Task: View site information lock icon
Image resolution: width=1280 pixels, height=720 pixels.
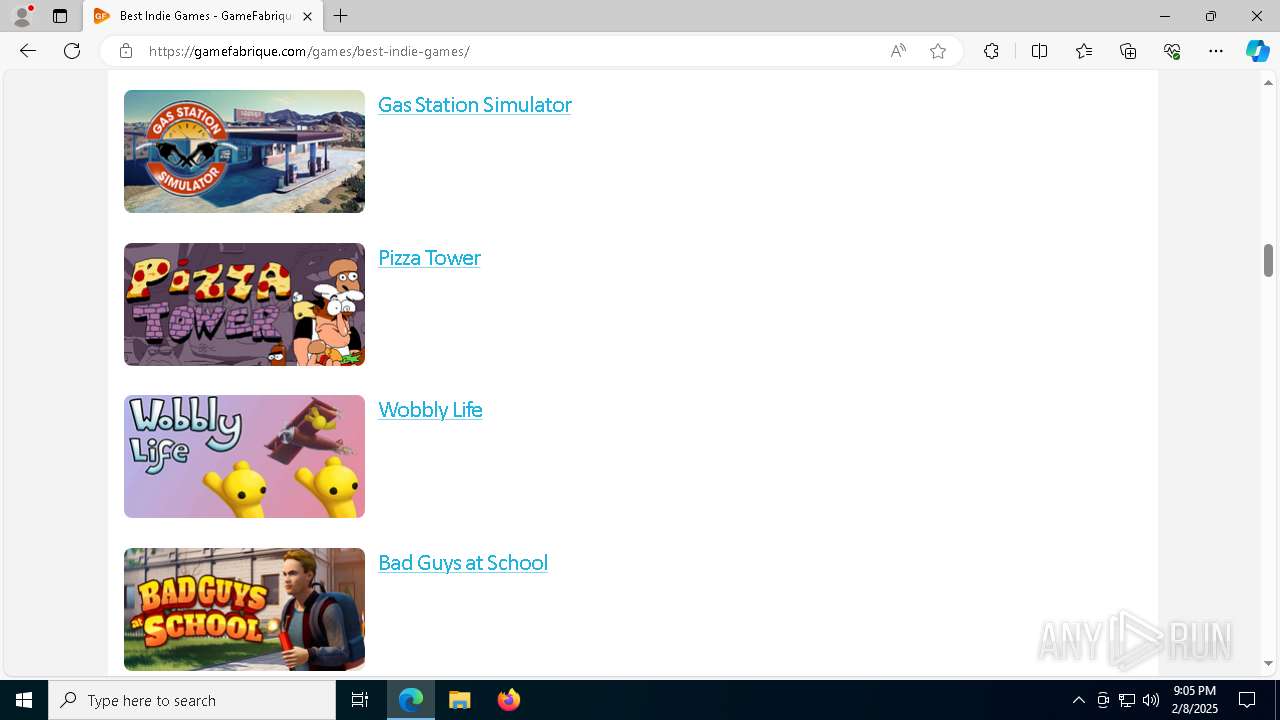Action: click(x=125, y=51)
